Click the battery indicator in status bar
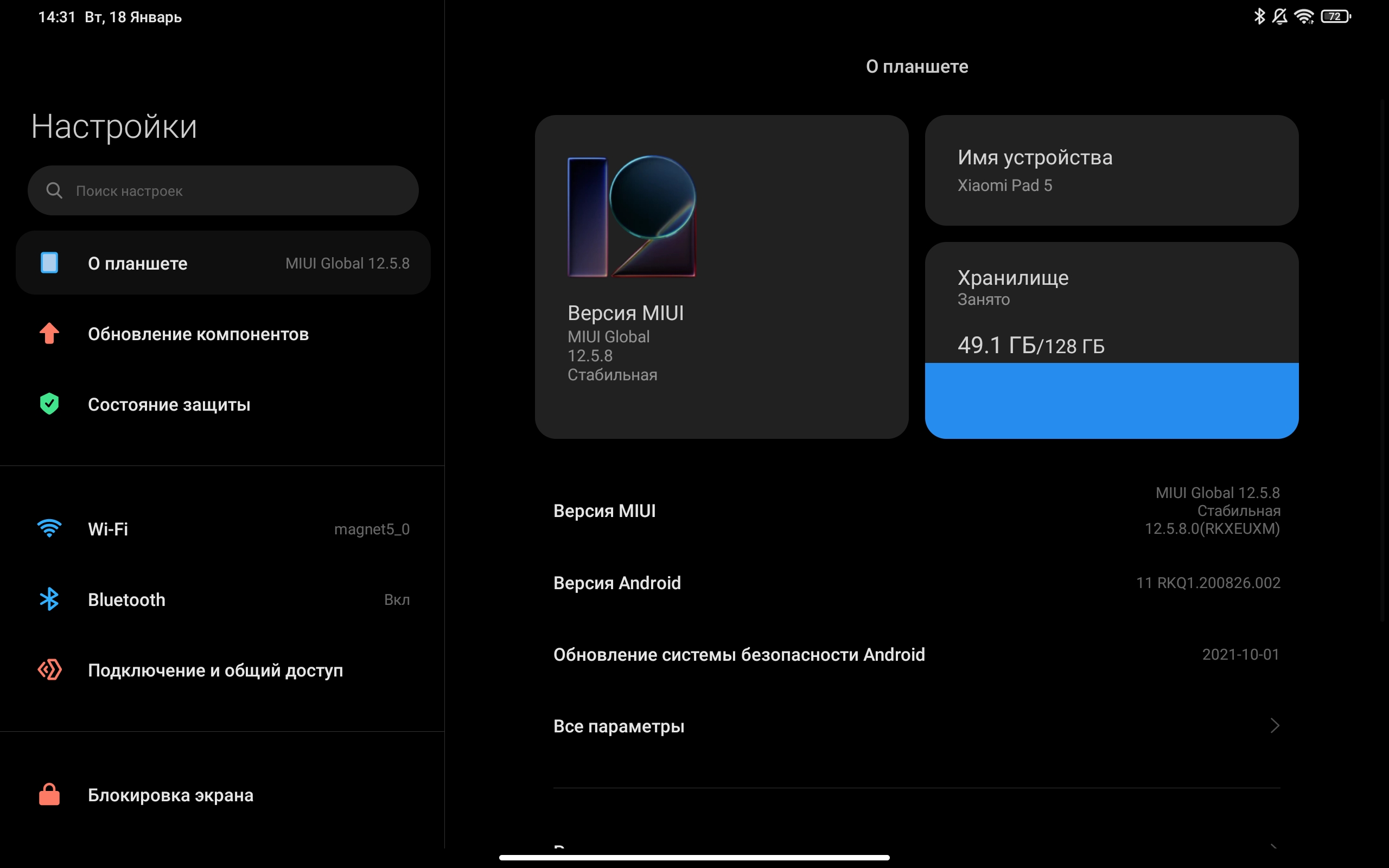 point(1336,17)
